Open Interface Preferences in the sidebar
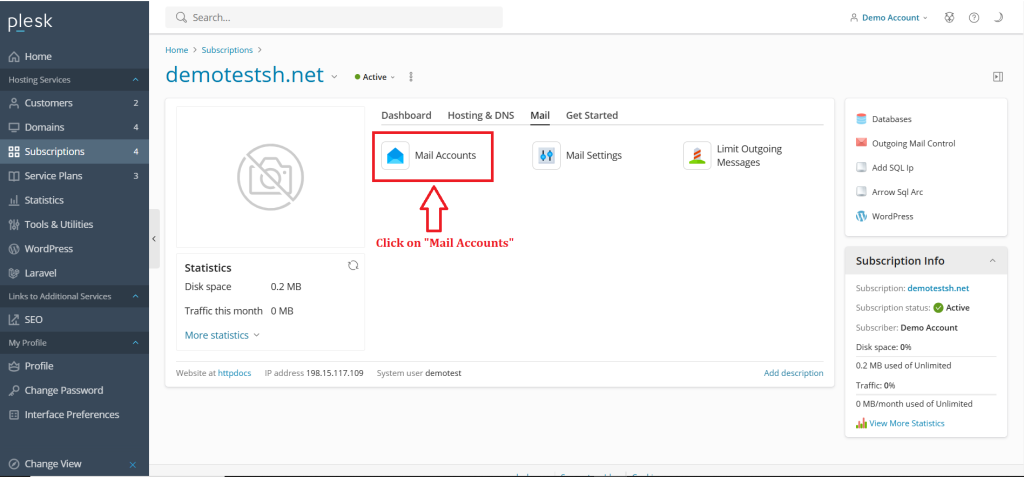This screenshot has width=1024, height=477. 74,414
